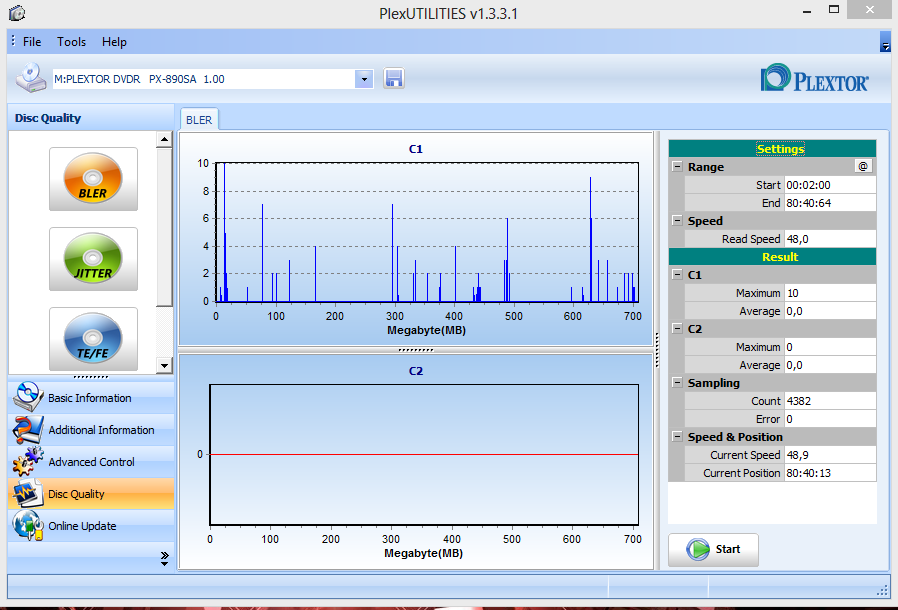Click the Read Speed value field

tap(830, 239)
